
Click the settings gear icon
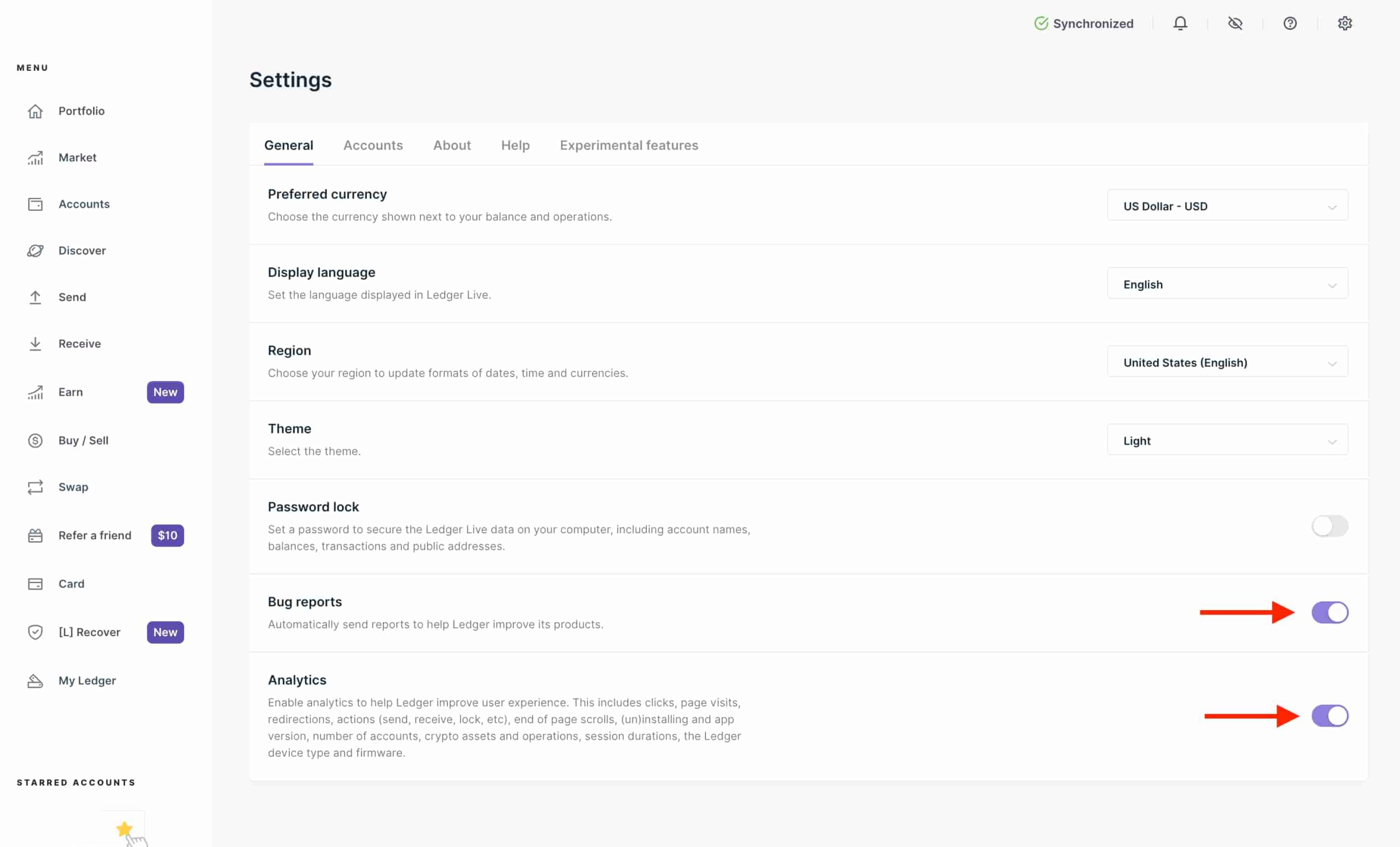1344,24
